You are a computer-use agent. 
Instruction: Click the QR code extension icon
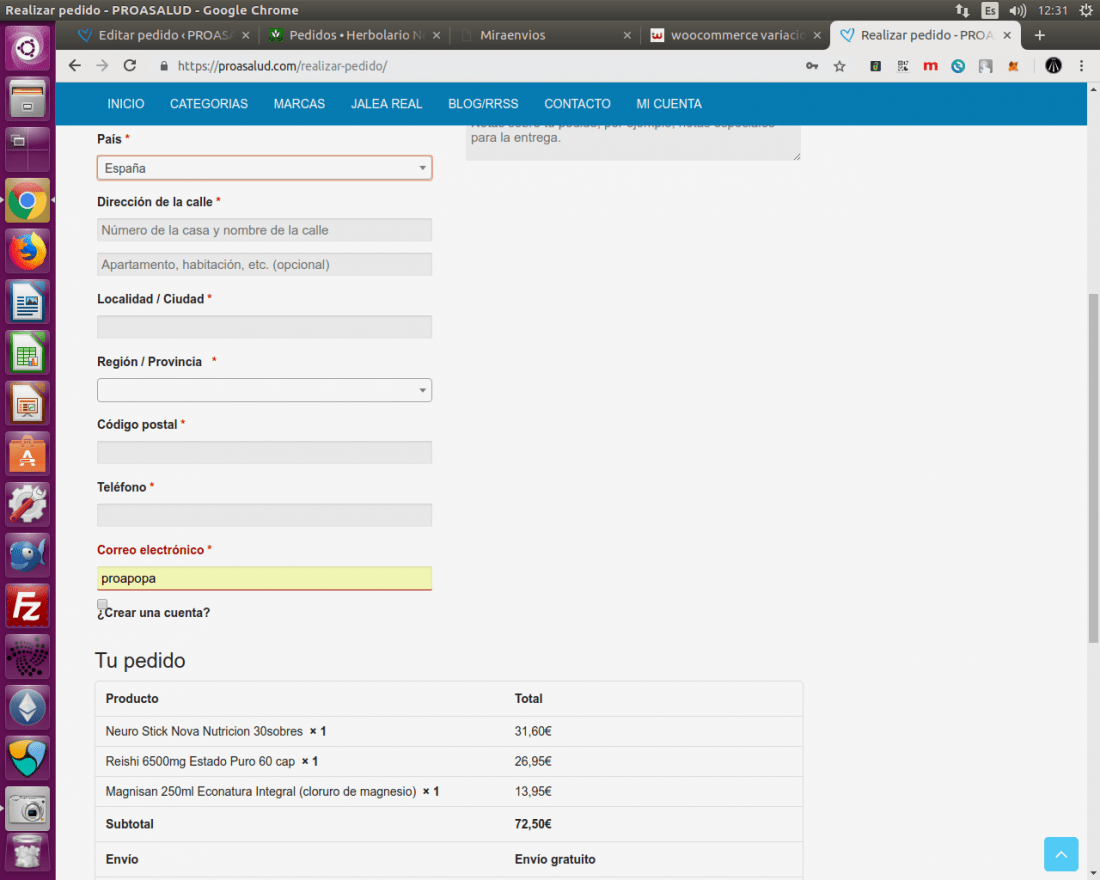pyautogui.click(x=903, y=66)
